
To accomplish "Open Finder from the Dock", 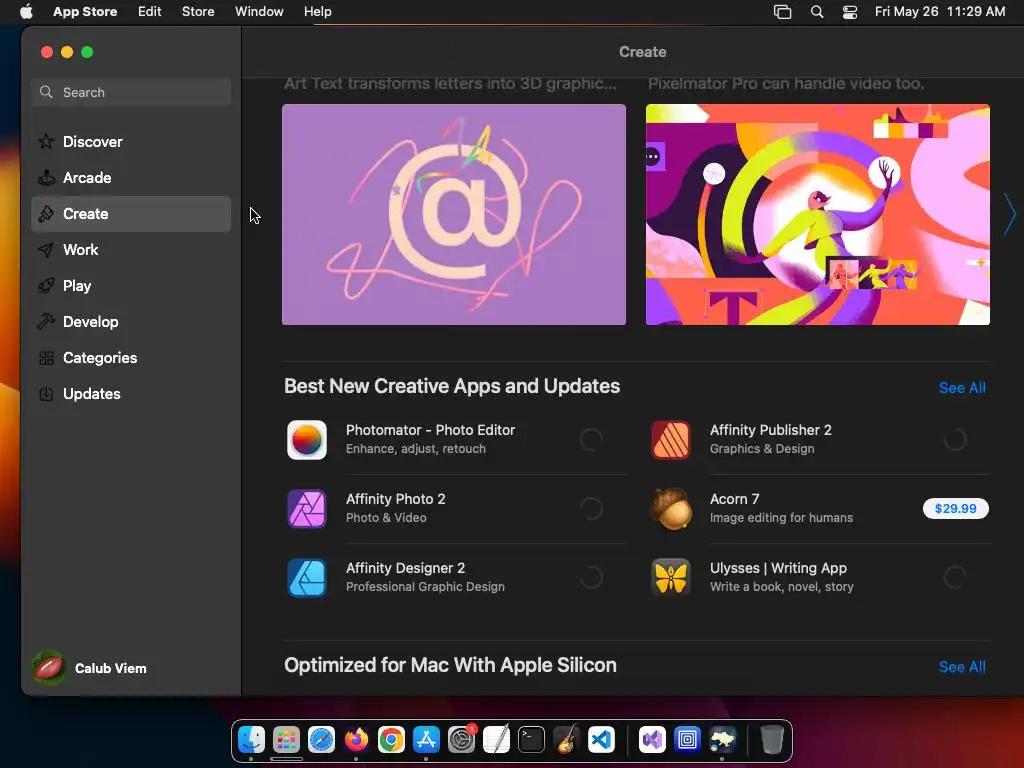I will [251, 739].
